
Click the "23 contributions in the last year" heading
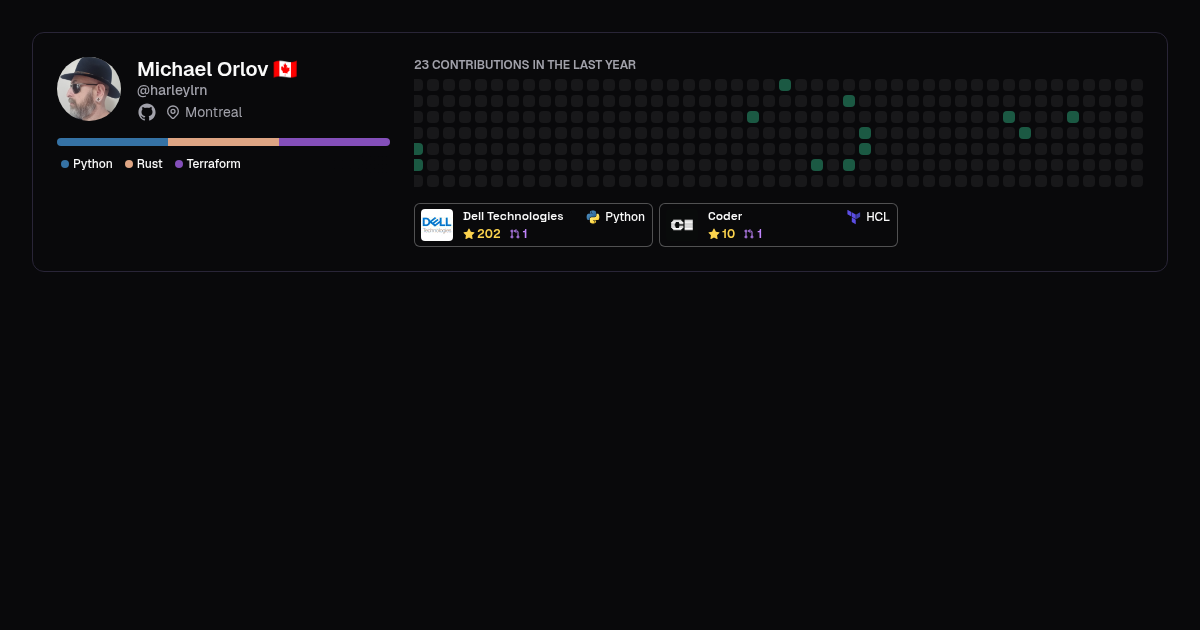(525, 65)
